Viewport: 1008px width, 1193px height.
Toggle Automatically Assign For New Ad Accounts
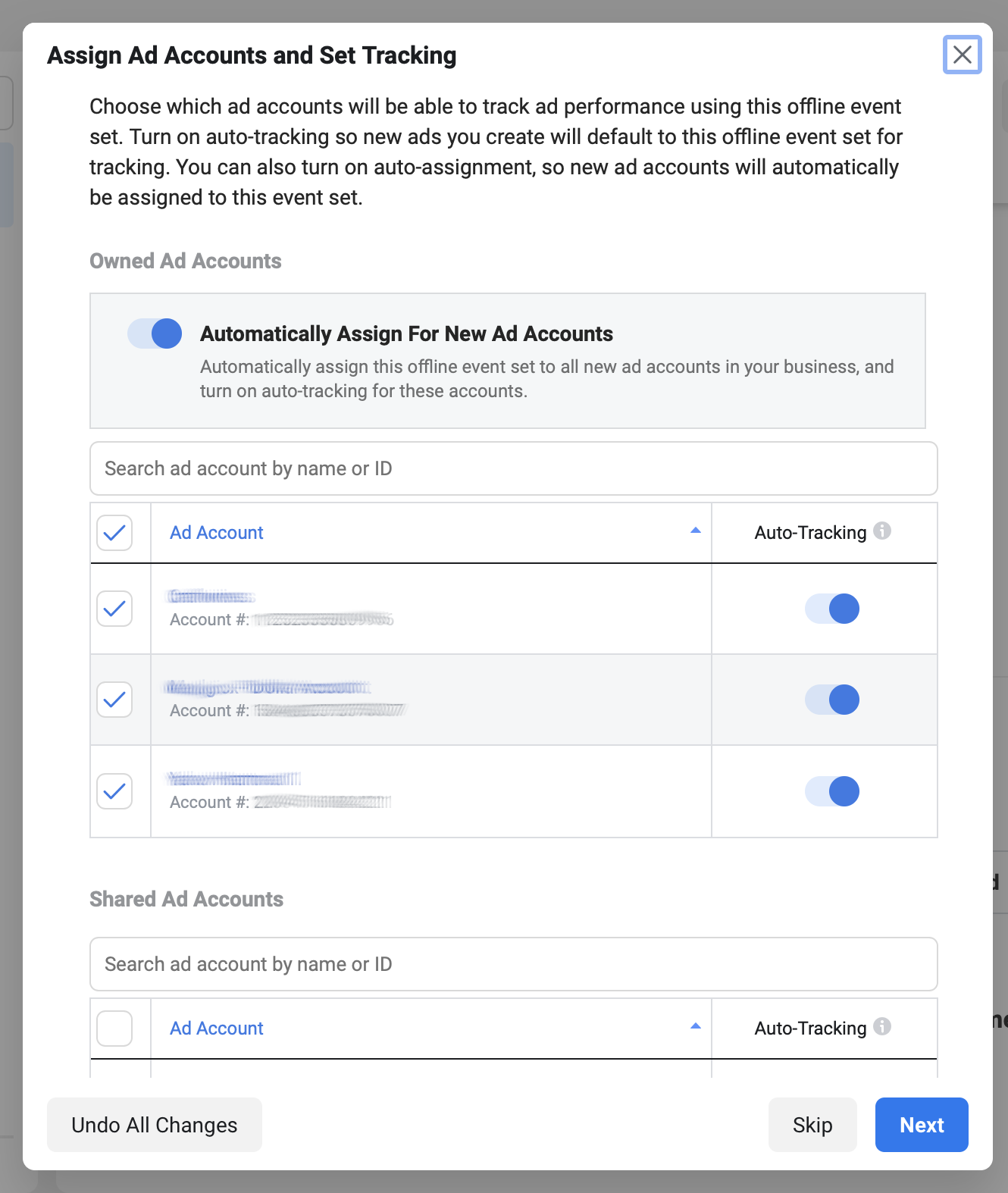coord(155,333)
